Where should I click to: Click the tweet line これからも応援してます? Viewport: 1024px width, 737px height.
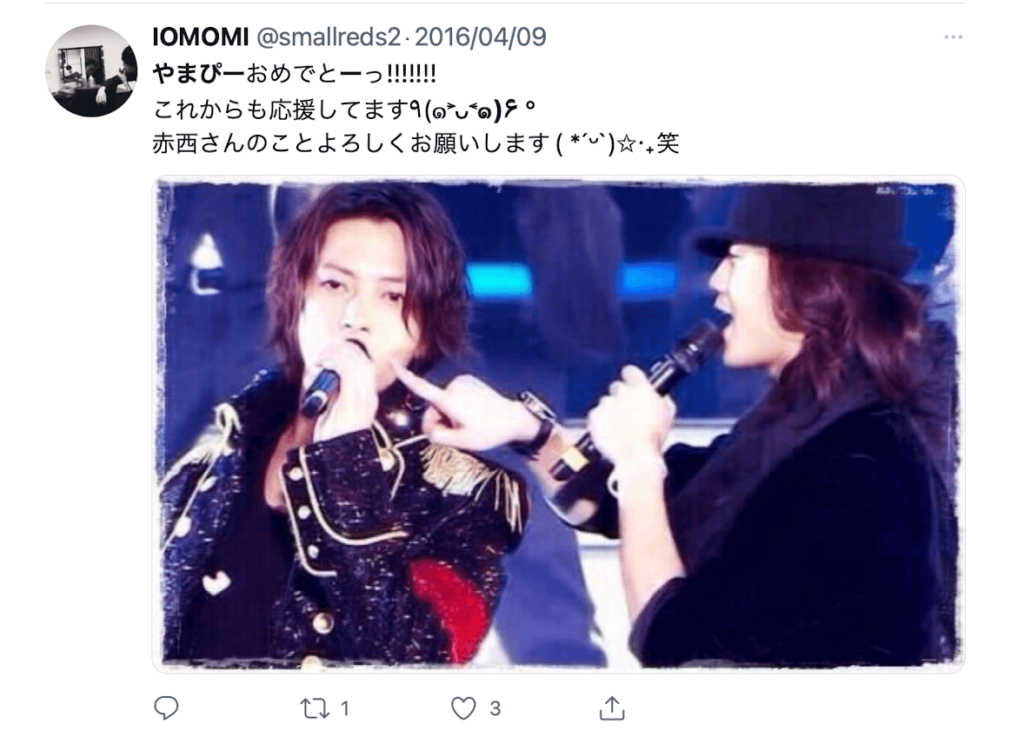(282, 108)
